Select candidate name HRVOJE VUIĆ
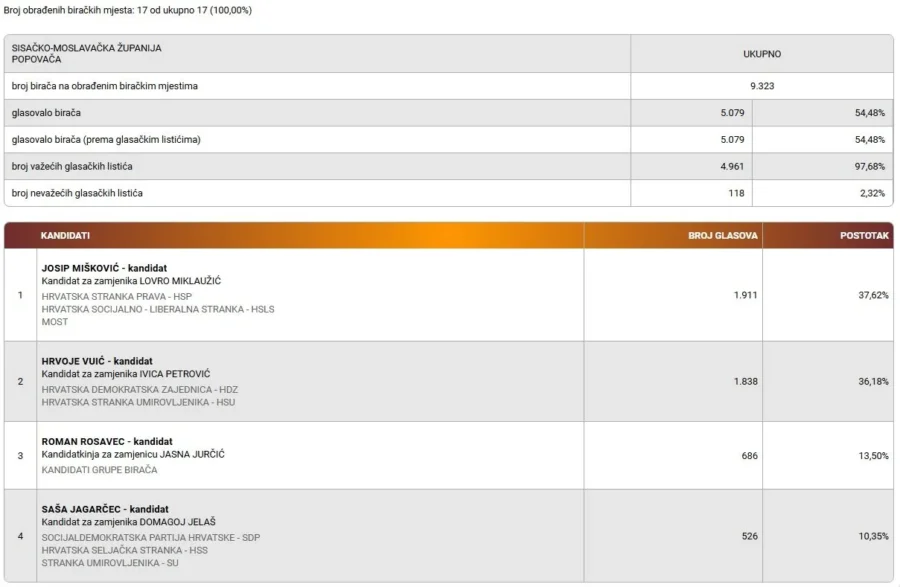Image resolution: width=900 pixels, height=587 pixels. [x=73, y=361]
